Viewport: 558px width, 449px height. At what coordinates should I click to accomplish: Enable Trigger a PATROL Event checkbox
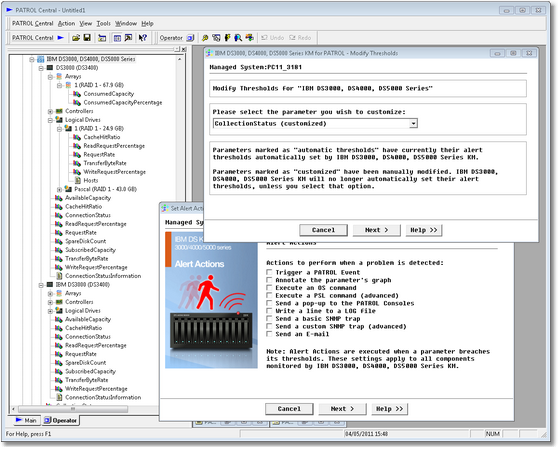click(x=269, y=272)
